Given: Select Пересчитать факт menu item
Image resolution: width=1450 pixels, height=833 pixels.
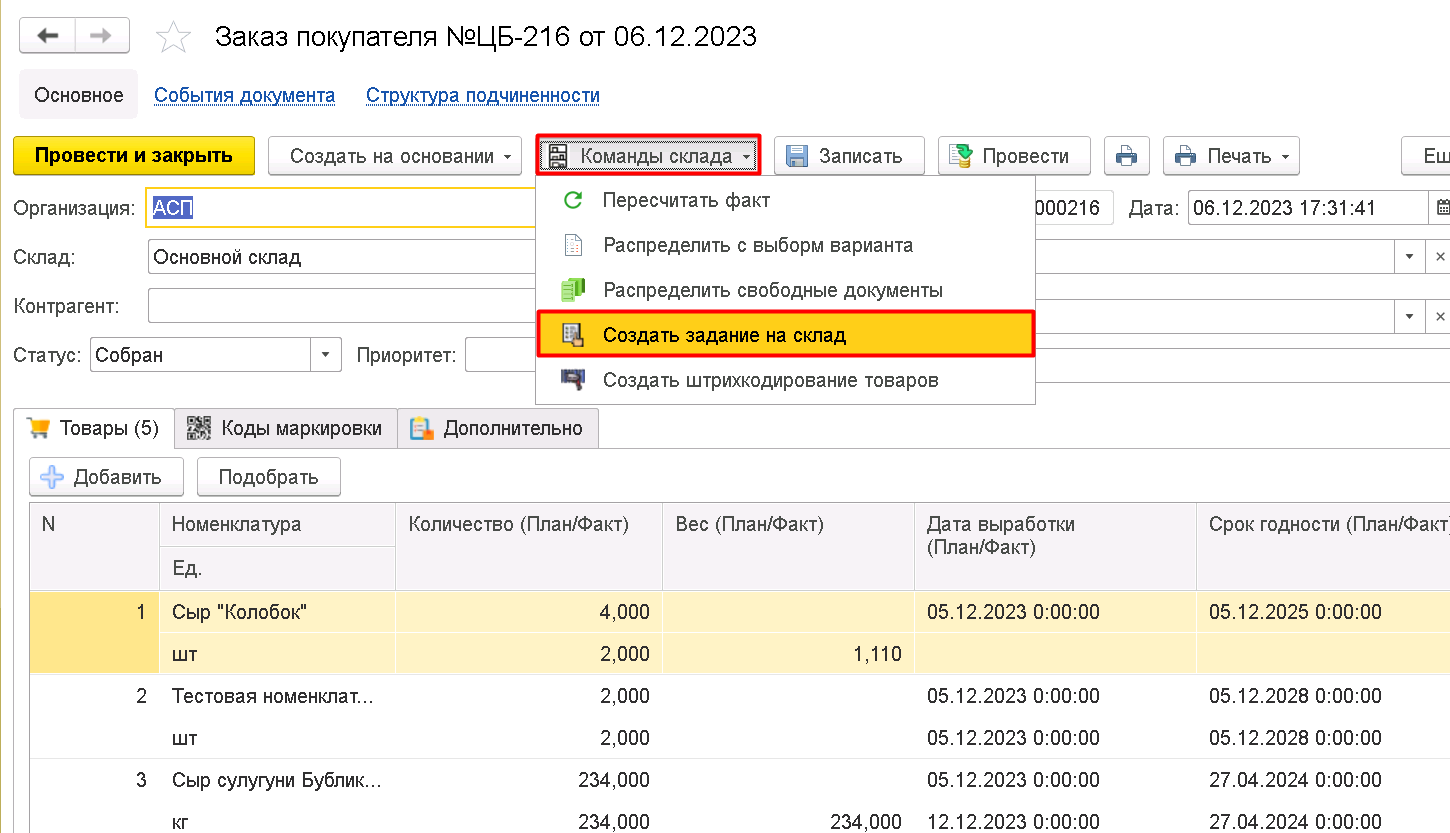Looking at the screenshot, I should [x=686, y=200].
